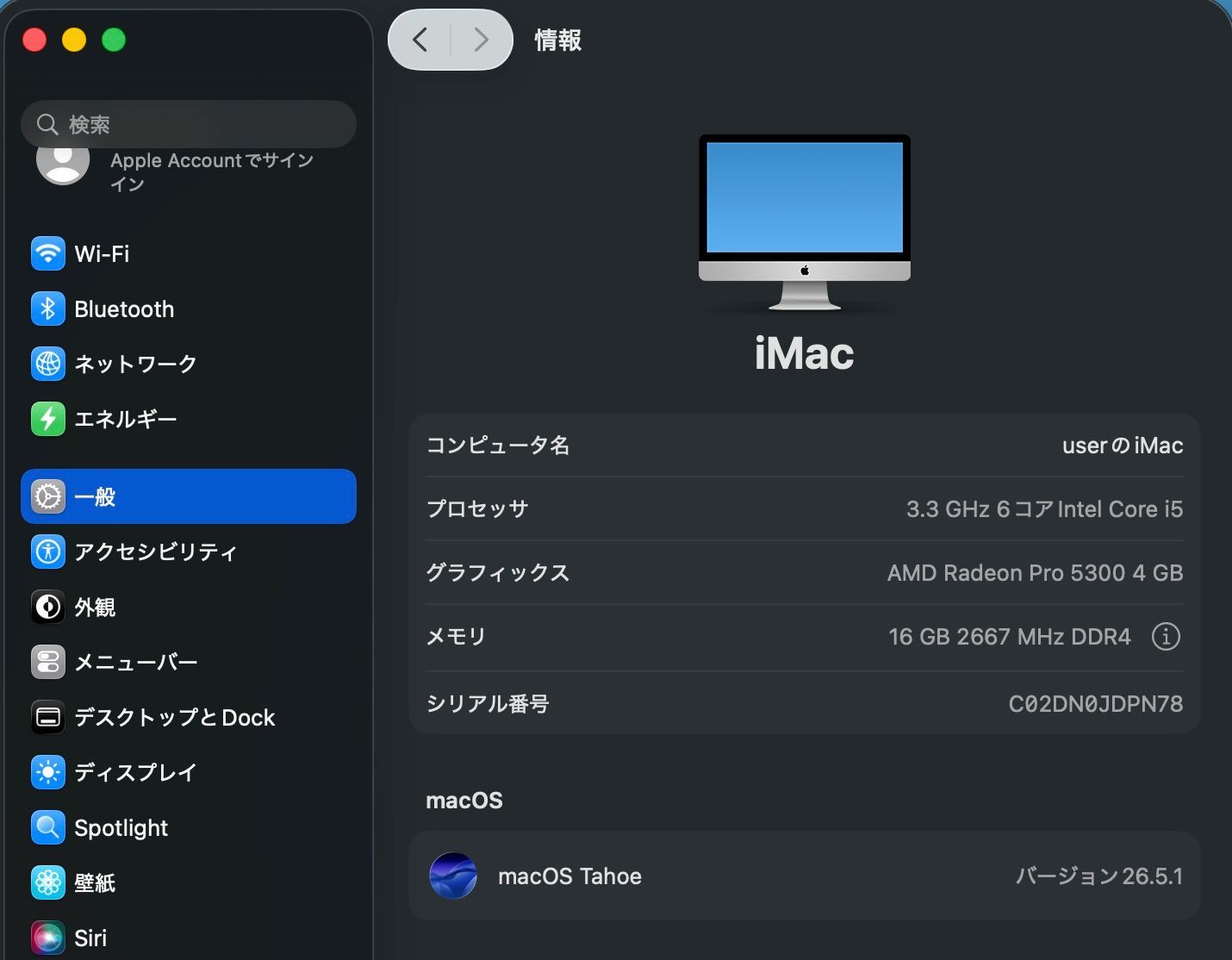The image size is (1232, 960).
Task: Select the Bluetooth label in the sidebar
Action: click(124, 309)
